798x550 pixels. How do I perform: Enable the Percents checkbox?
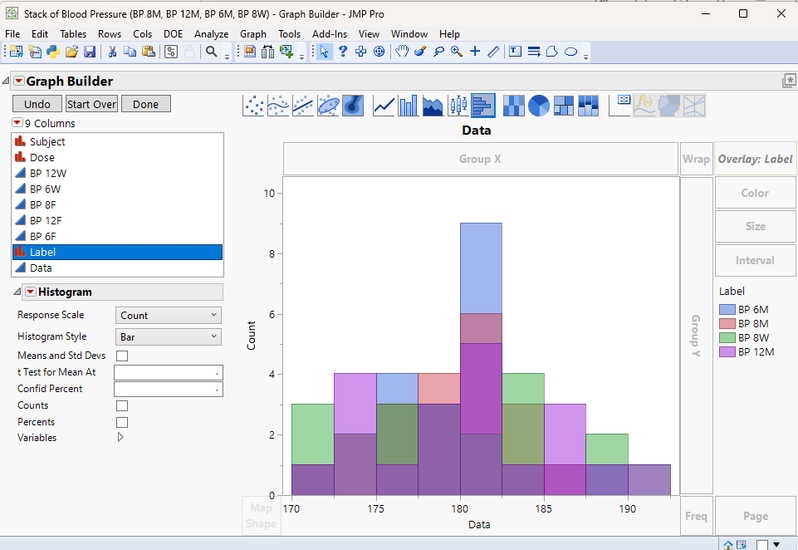point(122,422)
